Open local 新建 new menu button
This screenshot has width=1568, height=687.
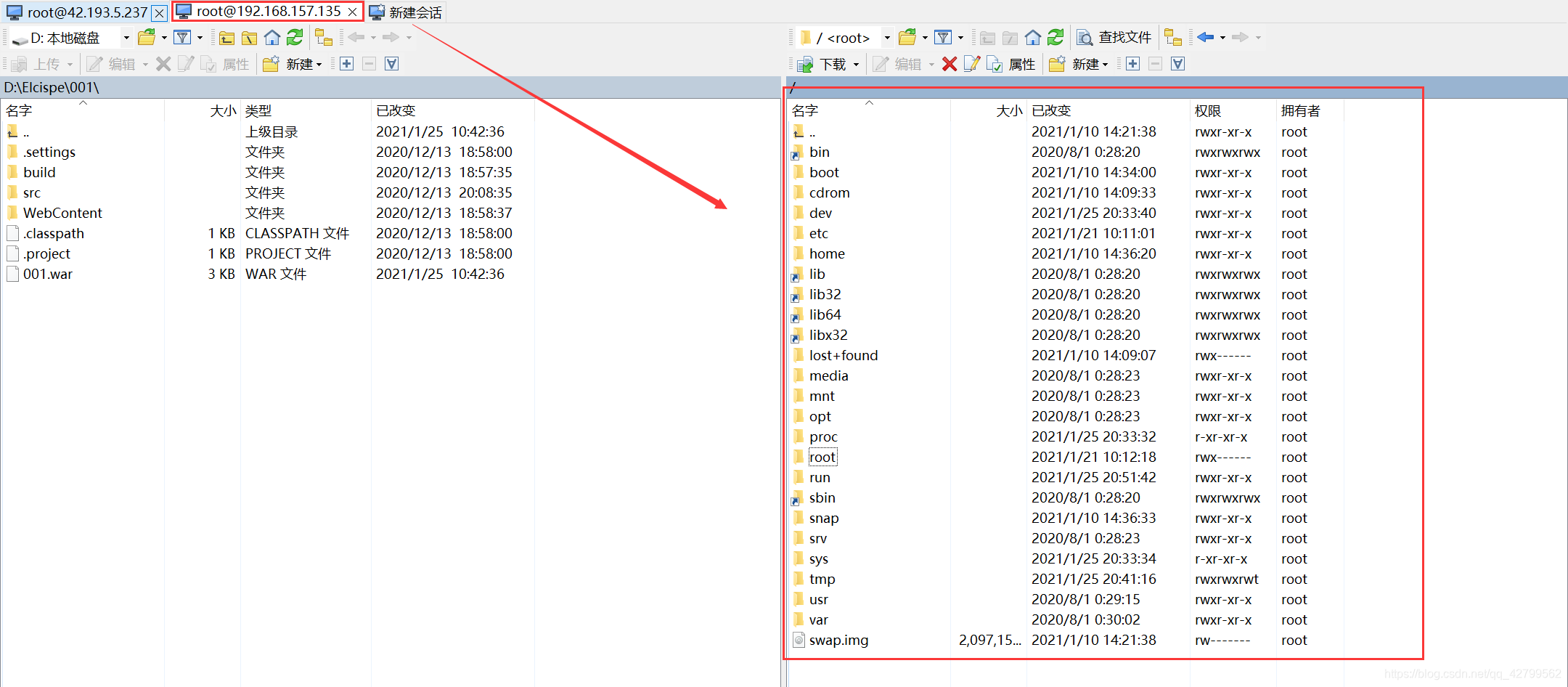pyautogui.click(x=293, y=64)
